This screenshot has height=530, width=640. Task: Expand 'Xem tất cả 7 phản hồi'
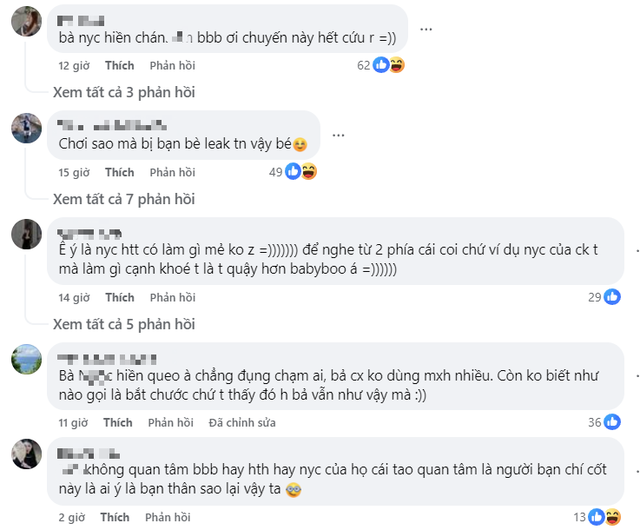point(123,199)
